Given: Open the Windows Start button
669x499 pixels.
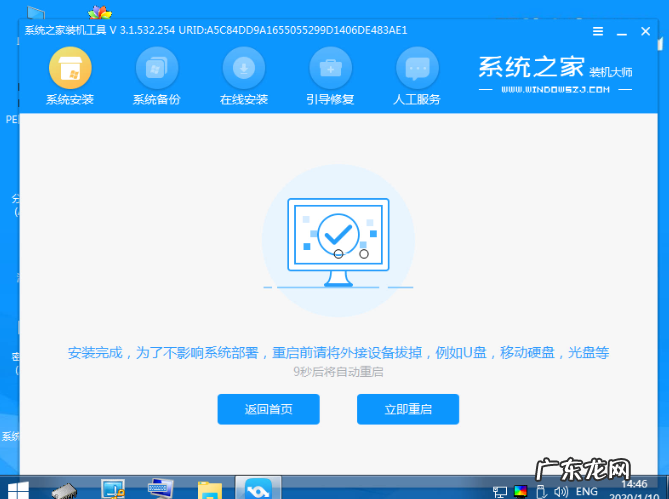Looking at the screenshot, I should [x=18, y=490].
